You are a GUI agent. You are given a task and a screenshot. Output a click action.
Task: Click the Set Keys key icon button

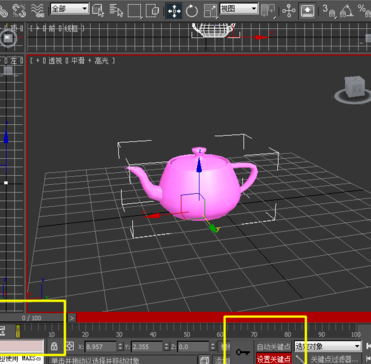[243, 352]
